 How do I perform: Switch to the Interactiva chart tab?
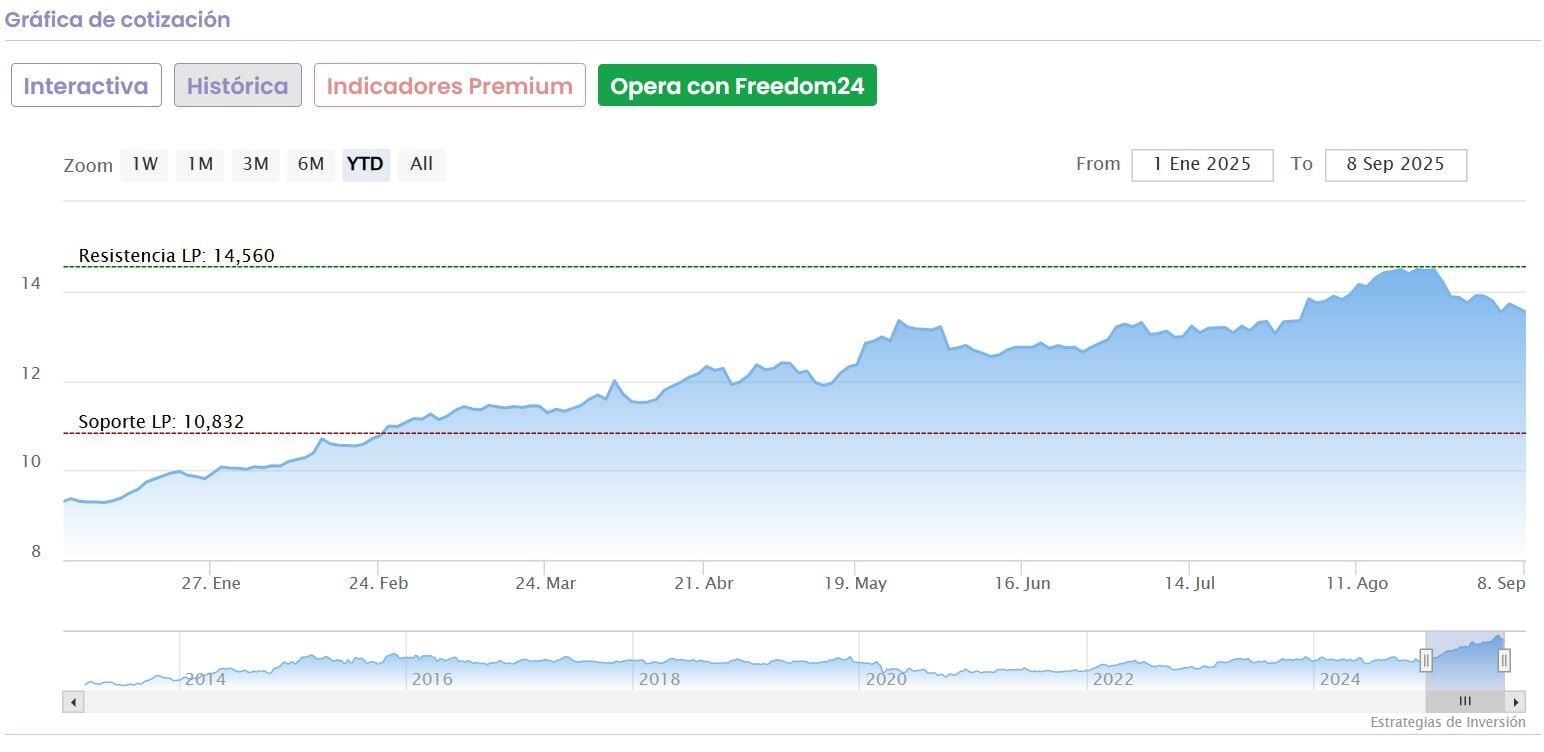pyautogui.click(x=86, y=86)
